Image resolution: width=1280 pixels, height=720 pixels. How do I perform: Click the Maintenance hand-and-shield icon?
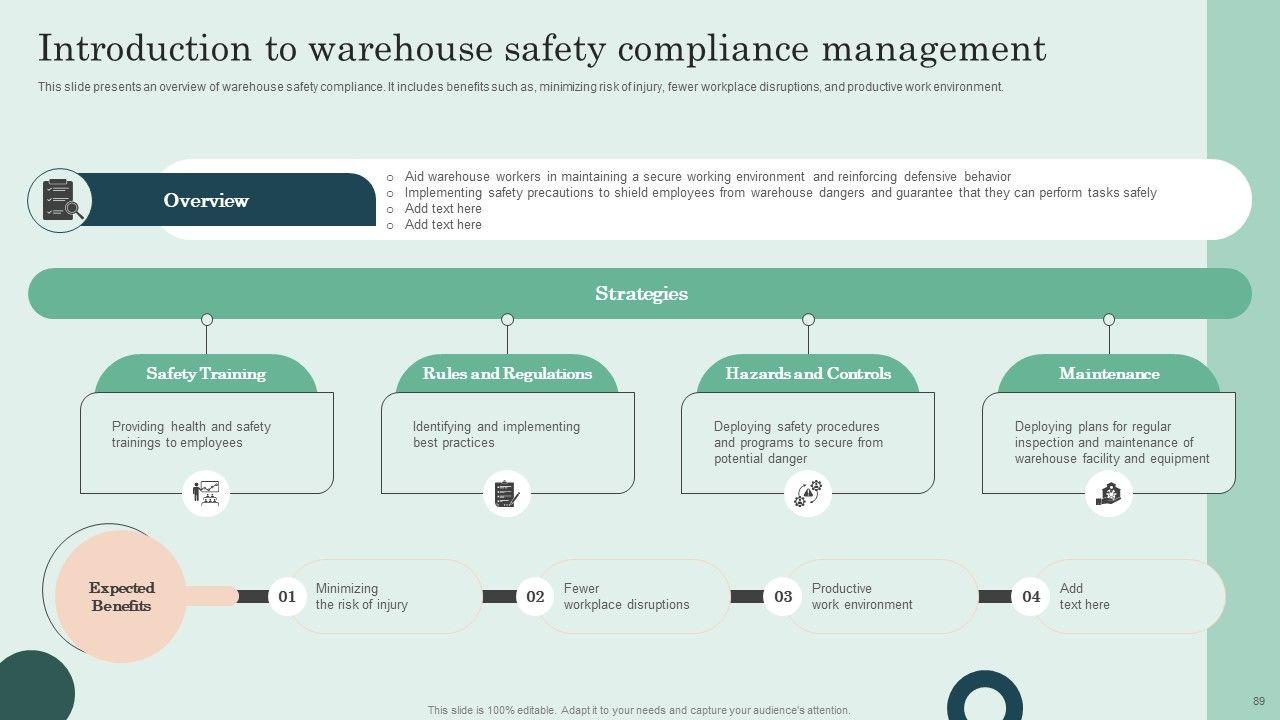coord(1109,493)
